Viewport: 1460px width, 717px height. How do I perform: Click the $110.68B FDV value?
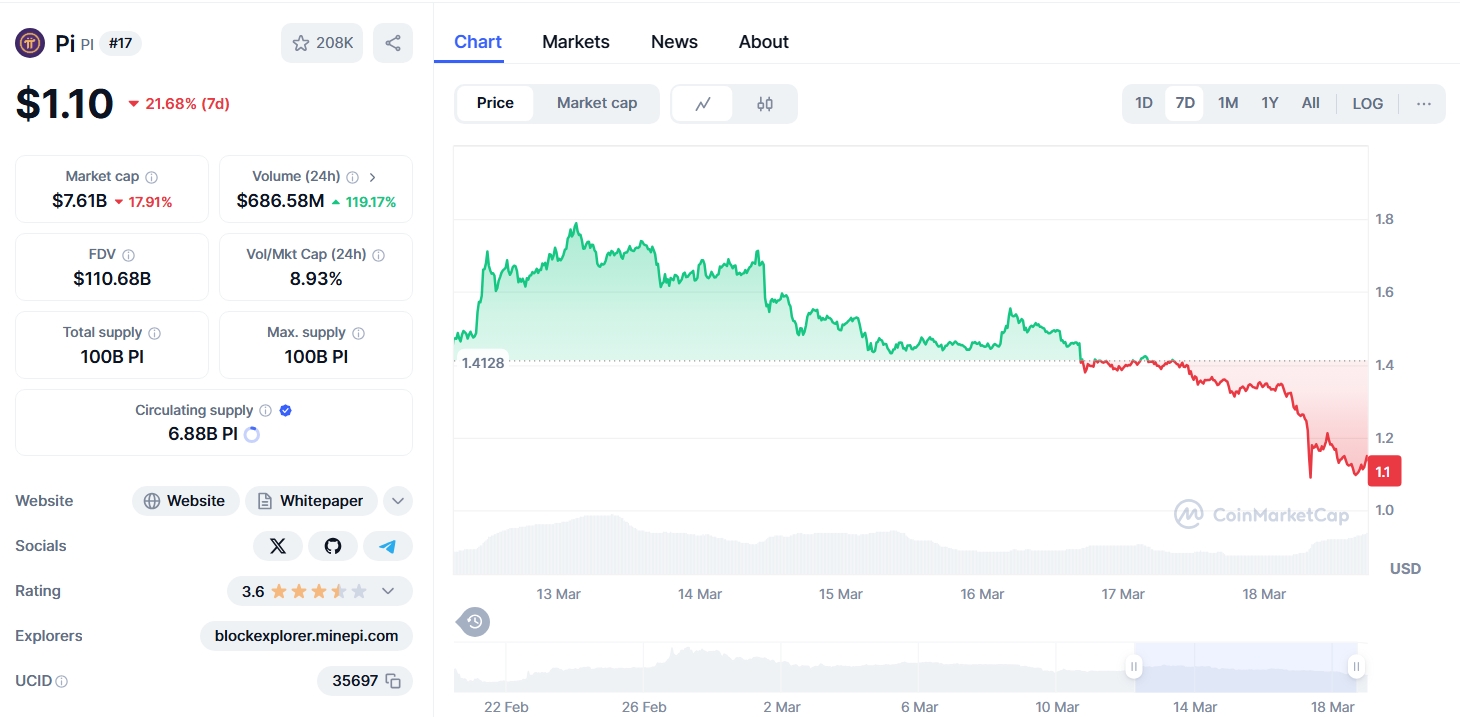click(x=112, y=279)
